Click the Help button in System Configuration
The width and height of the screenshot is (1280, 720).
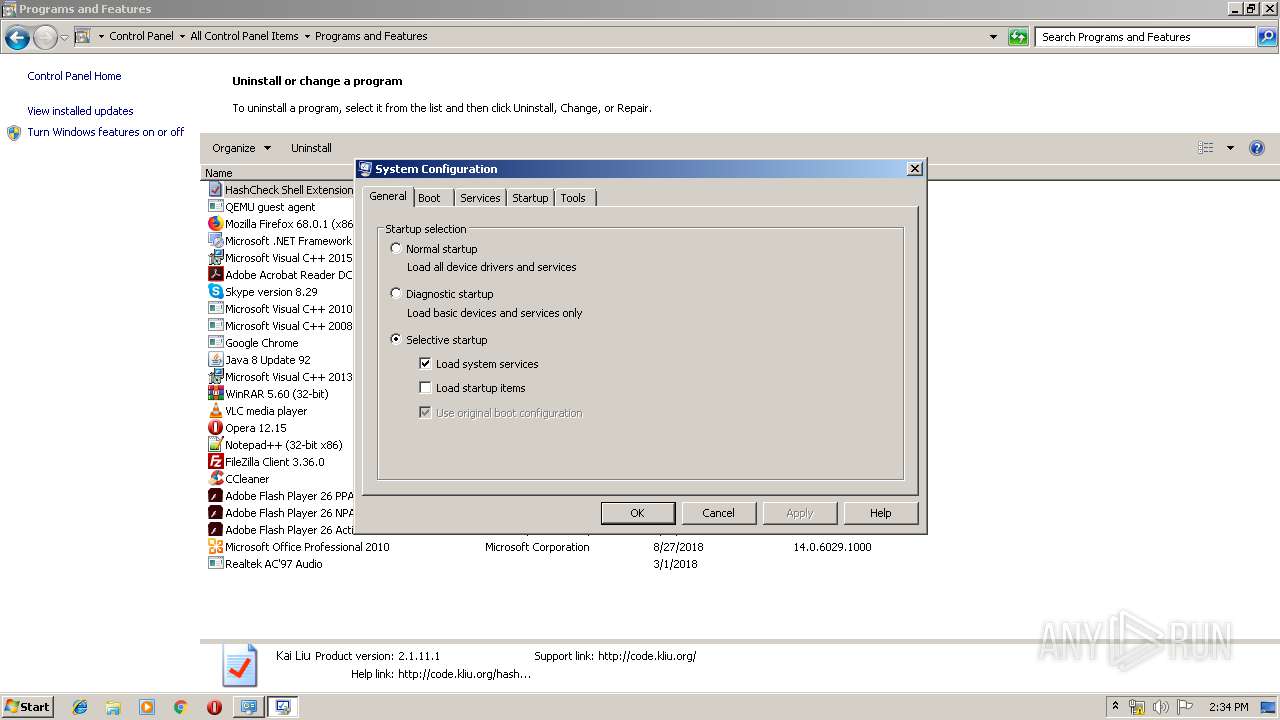pos(880,513)
